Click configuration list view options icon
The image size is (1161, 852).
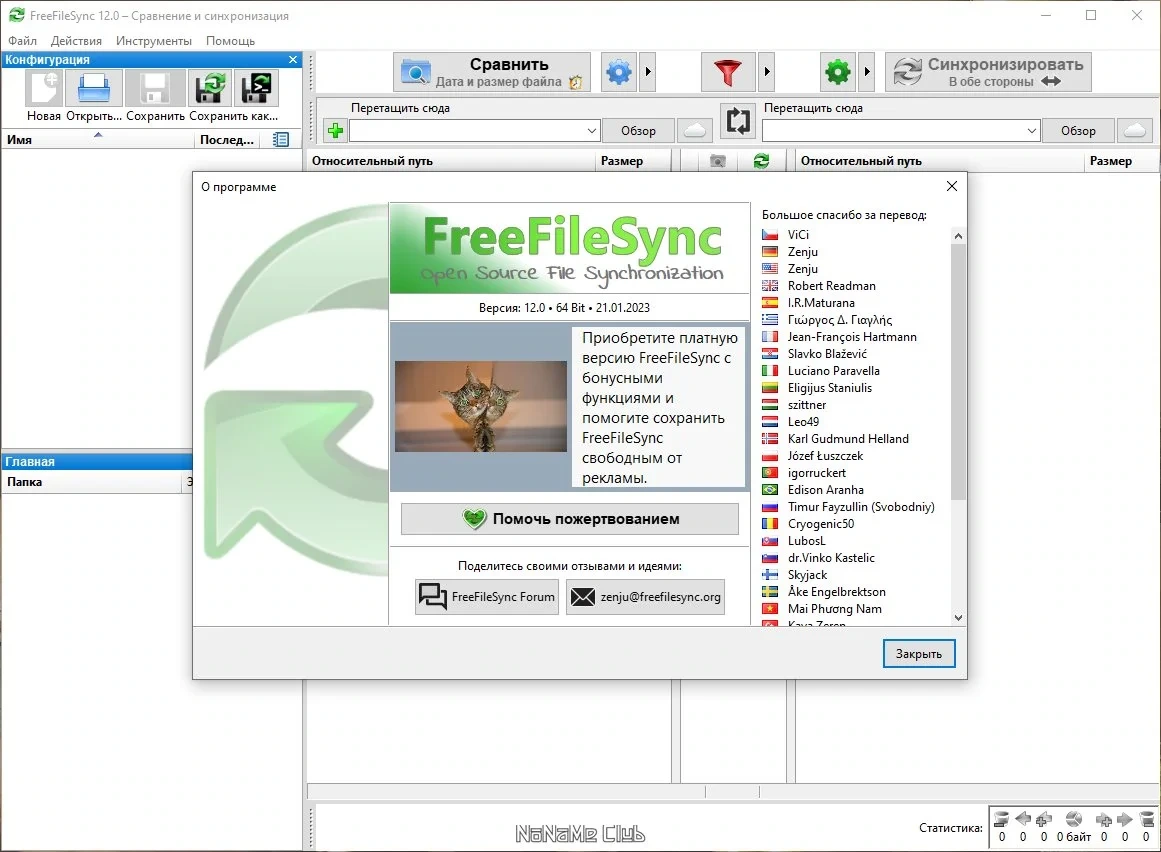coord(281,139)
